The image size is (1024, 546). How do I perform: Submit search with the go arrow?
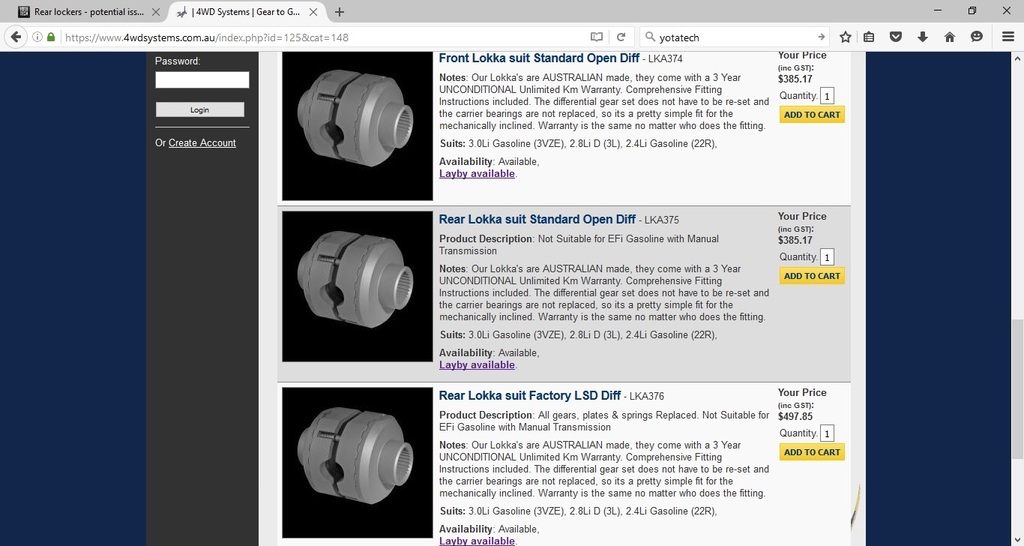(821, 37)
